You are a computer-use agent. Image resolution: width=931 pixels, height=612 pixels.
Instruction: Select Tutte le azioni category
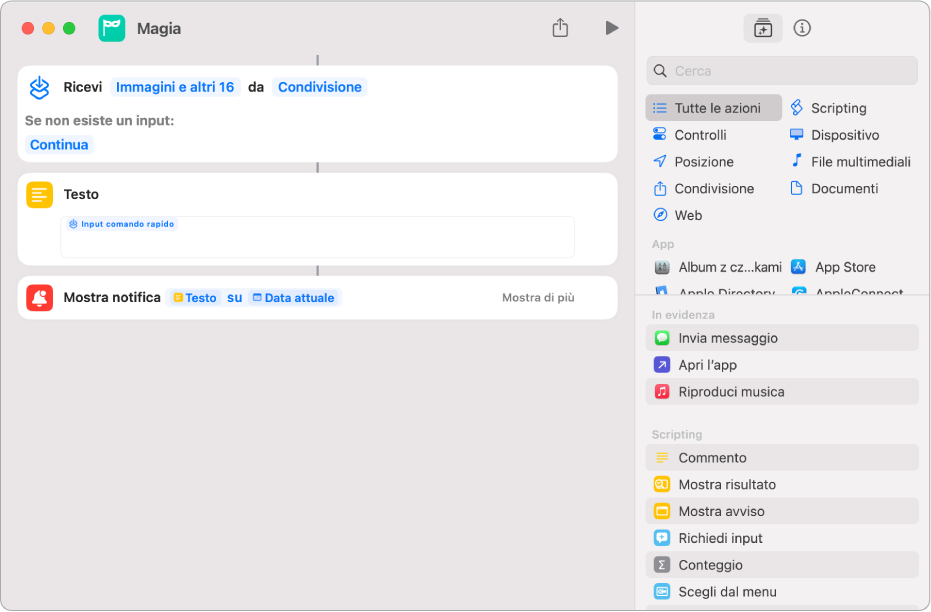tap(714, 108)
